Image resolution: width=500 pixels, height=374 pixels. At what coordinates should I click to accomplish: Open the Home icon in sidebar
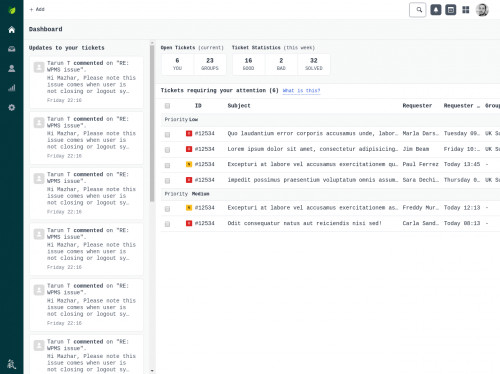(12, 30)
